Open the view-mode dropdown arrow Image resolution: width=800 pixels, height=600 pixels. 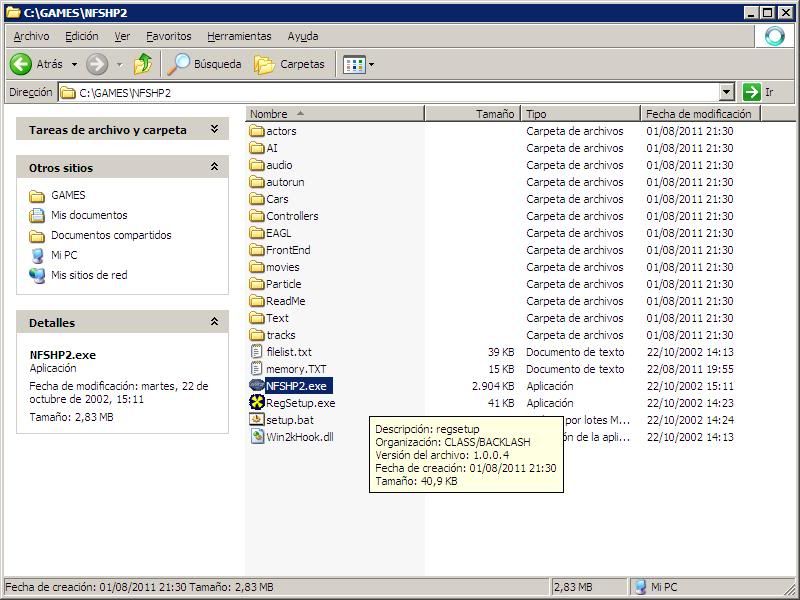click(x=371, y=64)
